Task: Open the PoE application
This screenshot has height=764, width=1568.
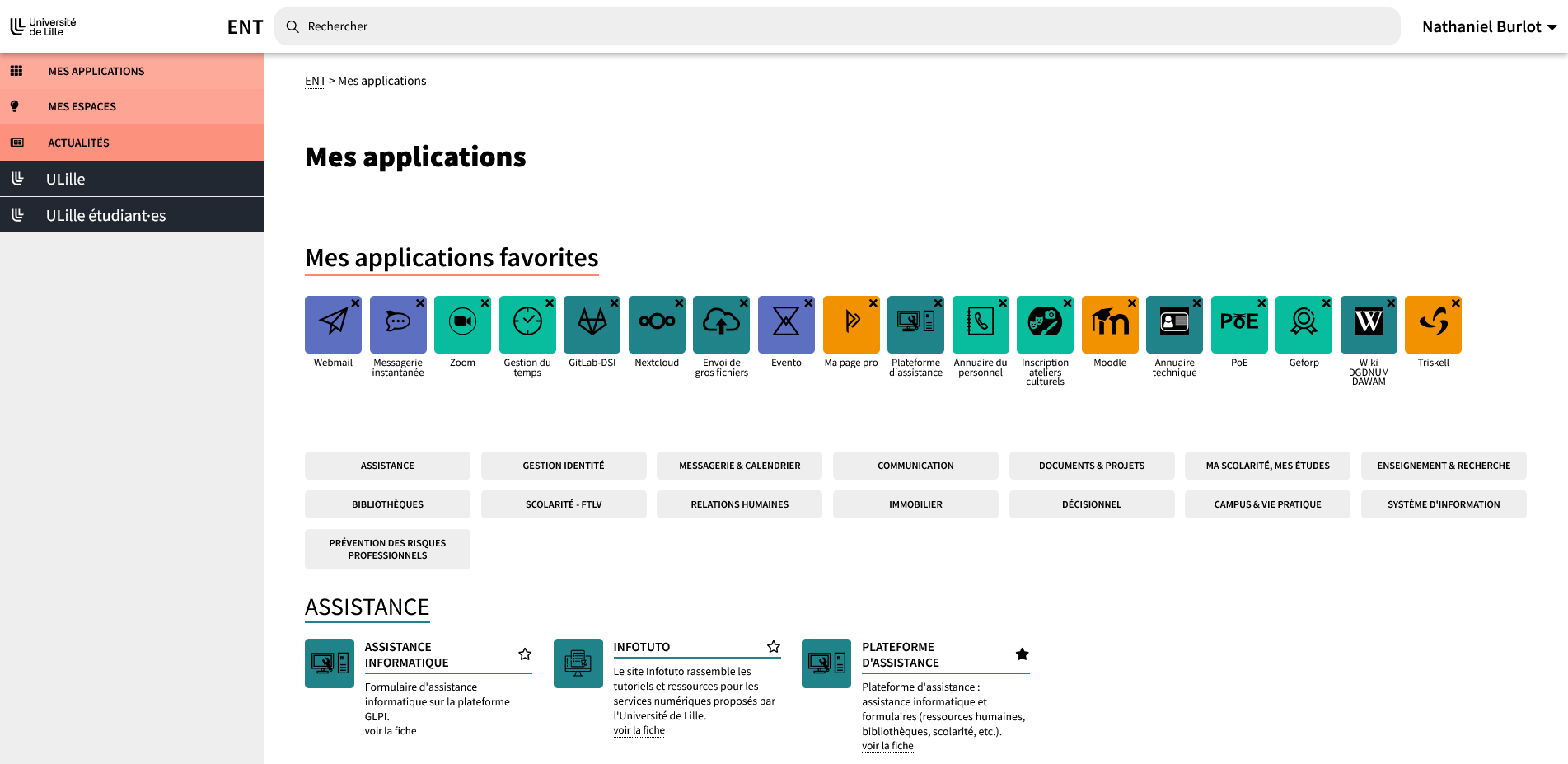Action: 1239,325
